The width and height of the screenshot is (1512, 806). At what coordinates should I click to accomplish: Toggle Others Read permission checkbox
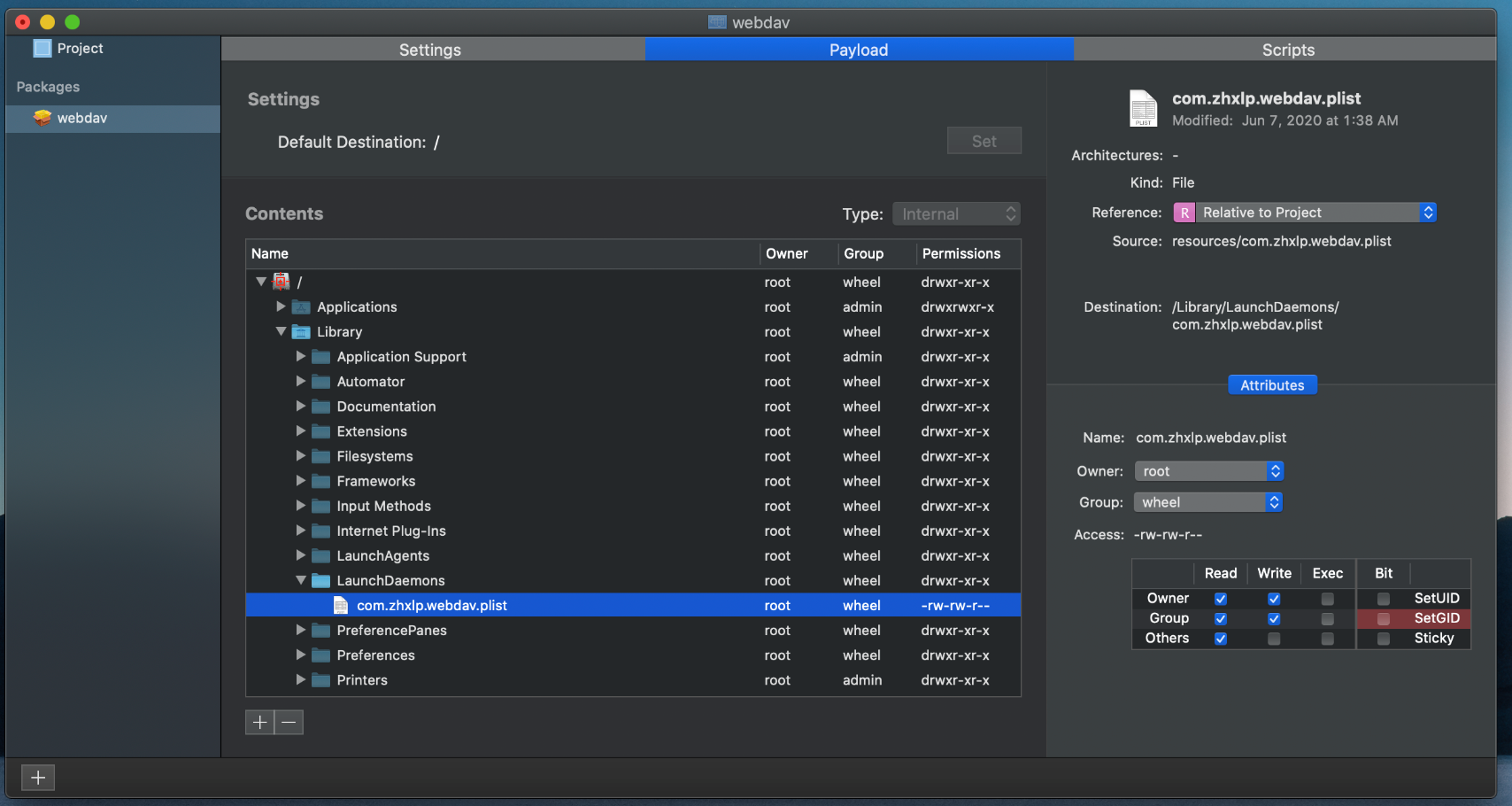point(1221,639)
